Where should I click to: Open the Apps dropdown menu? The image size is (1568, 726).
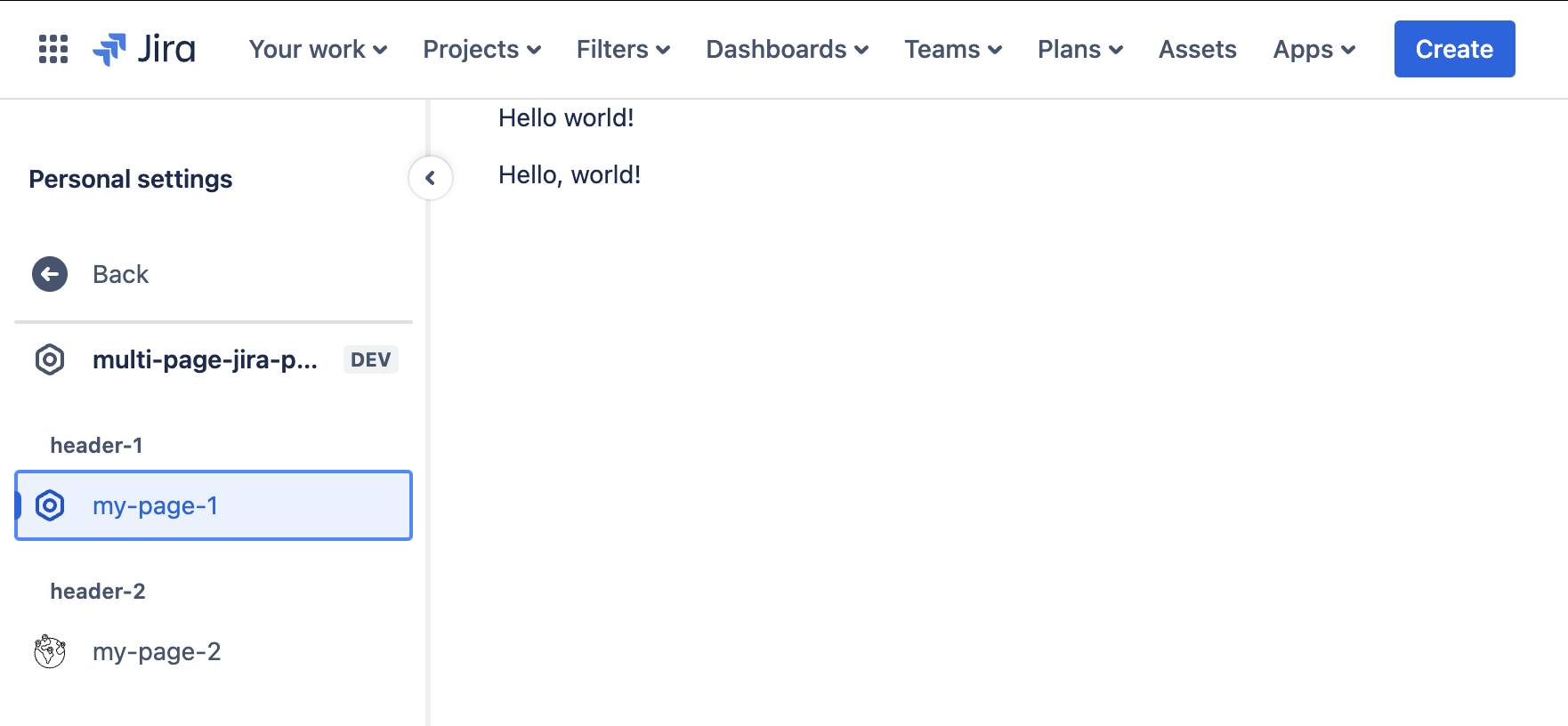tap(1314, 49)
